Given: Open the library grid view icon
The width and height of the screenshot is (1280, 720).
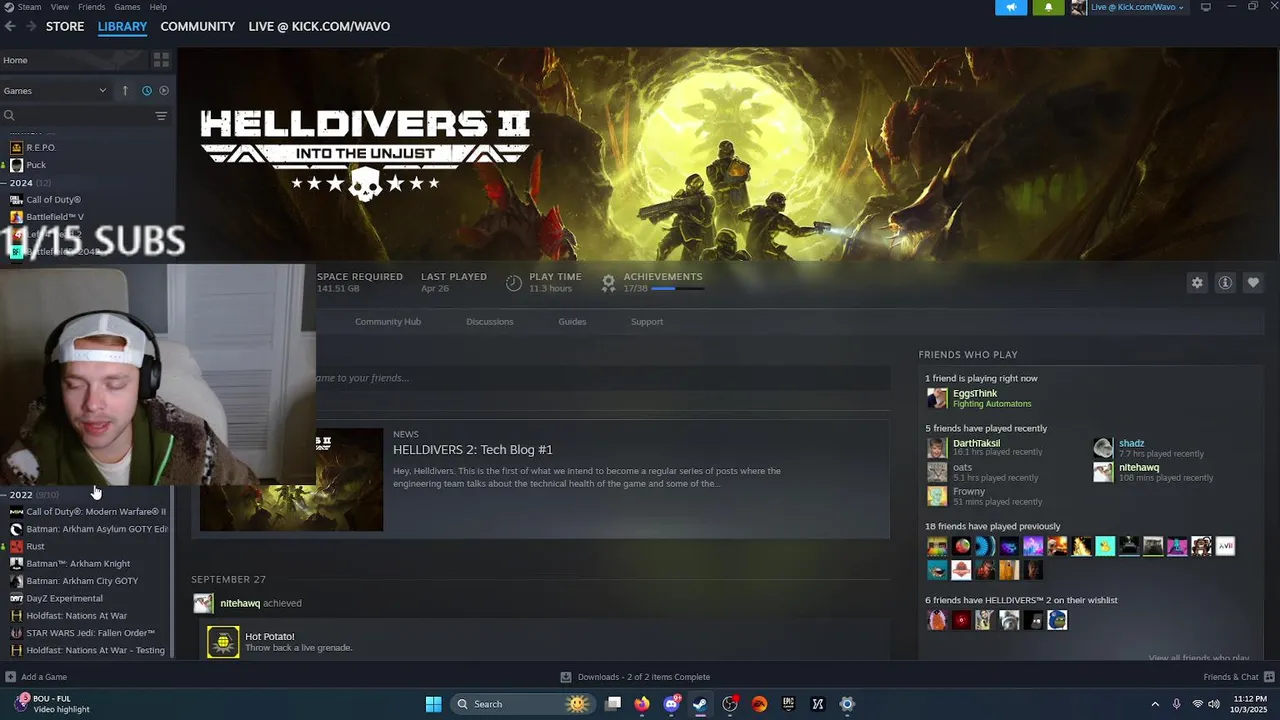Looking at the screenshot, I should pyautogui.click(x=161, y=60).
